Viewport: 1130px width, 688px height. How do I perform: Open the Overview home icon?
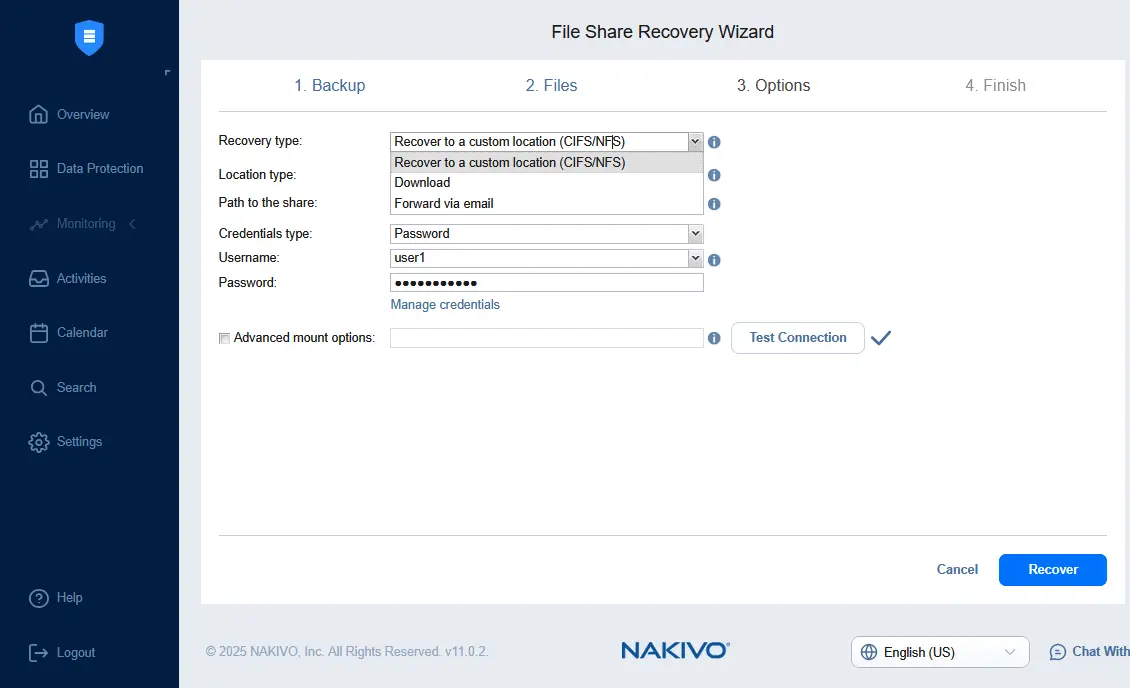[38, 115]
